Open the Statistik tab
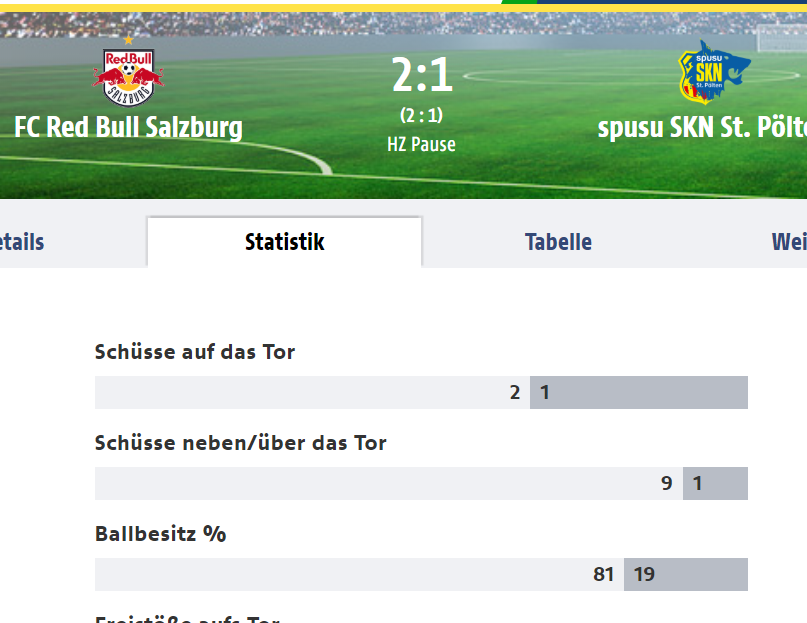This screenshot has height=623, width=807. point(285,242)
